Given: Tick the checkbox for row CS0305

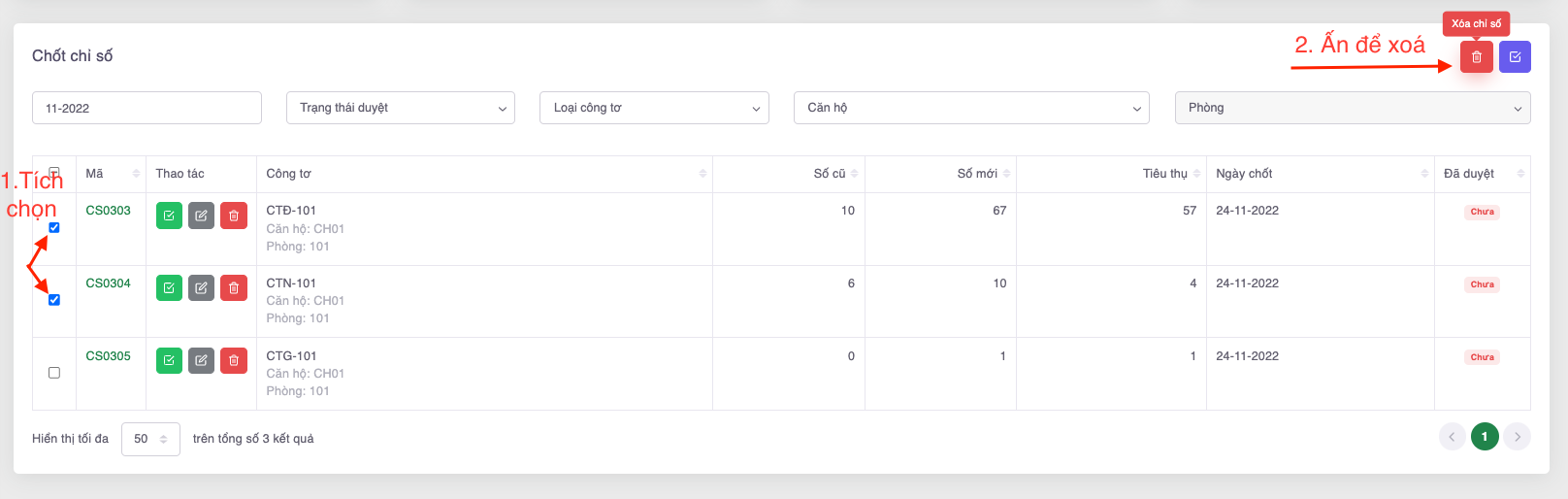Looking at the screenshot, I should coord(54,373).
